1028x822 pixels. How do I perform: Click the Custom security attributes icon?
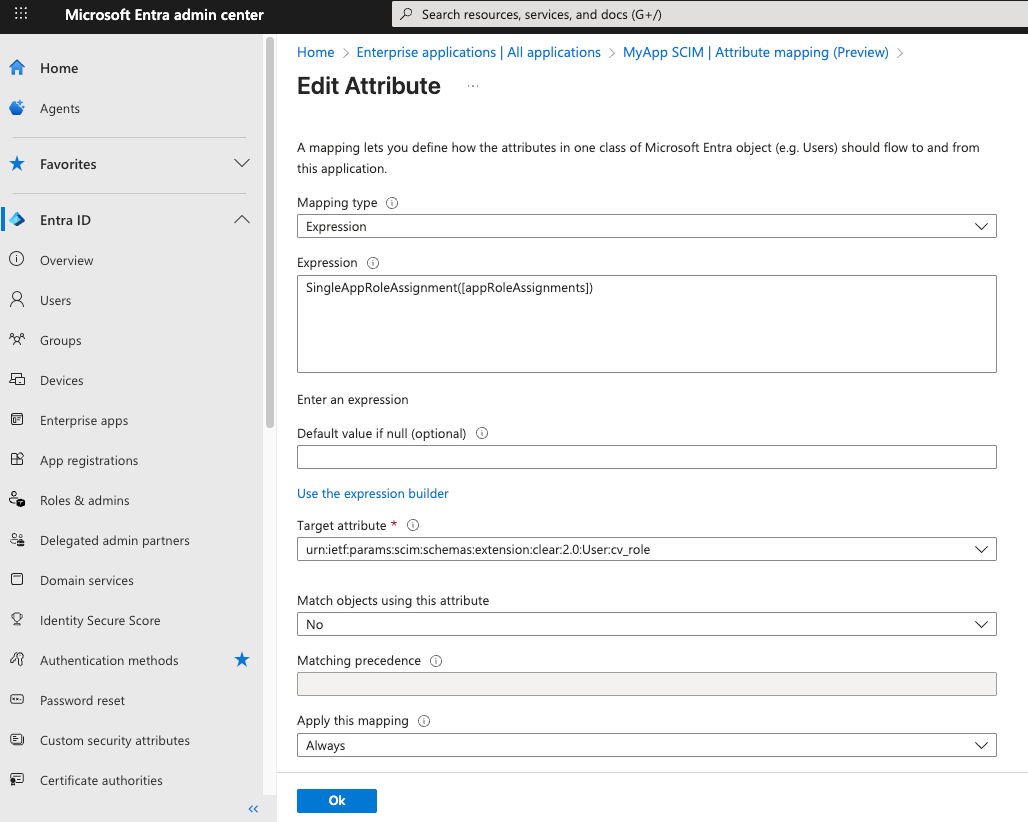(x=17, y=739)
